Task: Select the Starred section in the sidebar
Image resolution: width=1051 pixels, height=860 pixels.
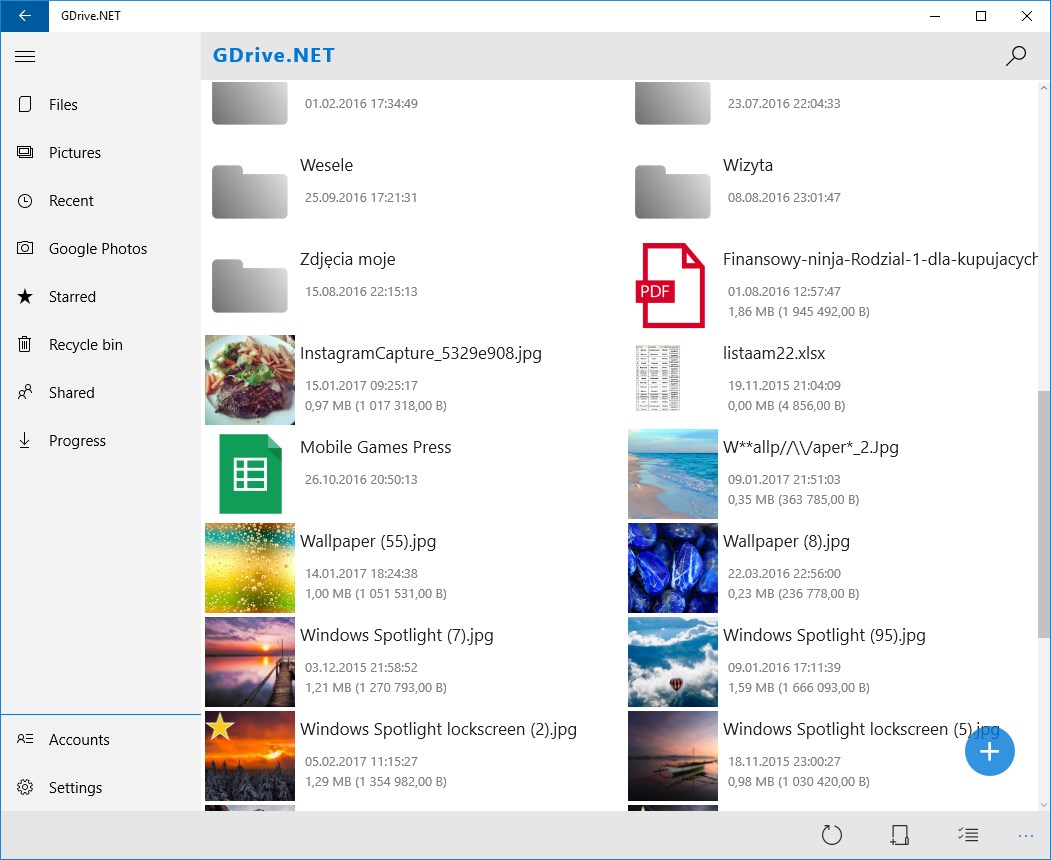Action: (70, 296)
